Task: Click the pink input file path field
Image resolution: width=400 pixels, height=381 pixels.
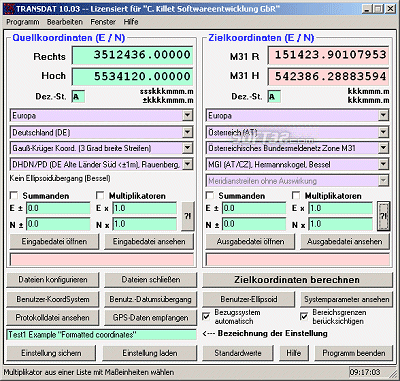Action: (102, 260)
